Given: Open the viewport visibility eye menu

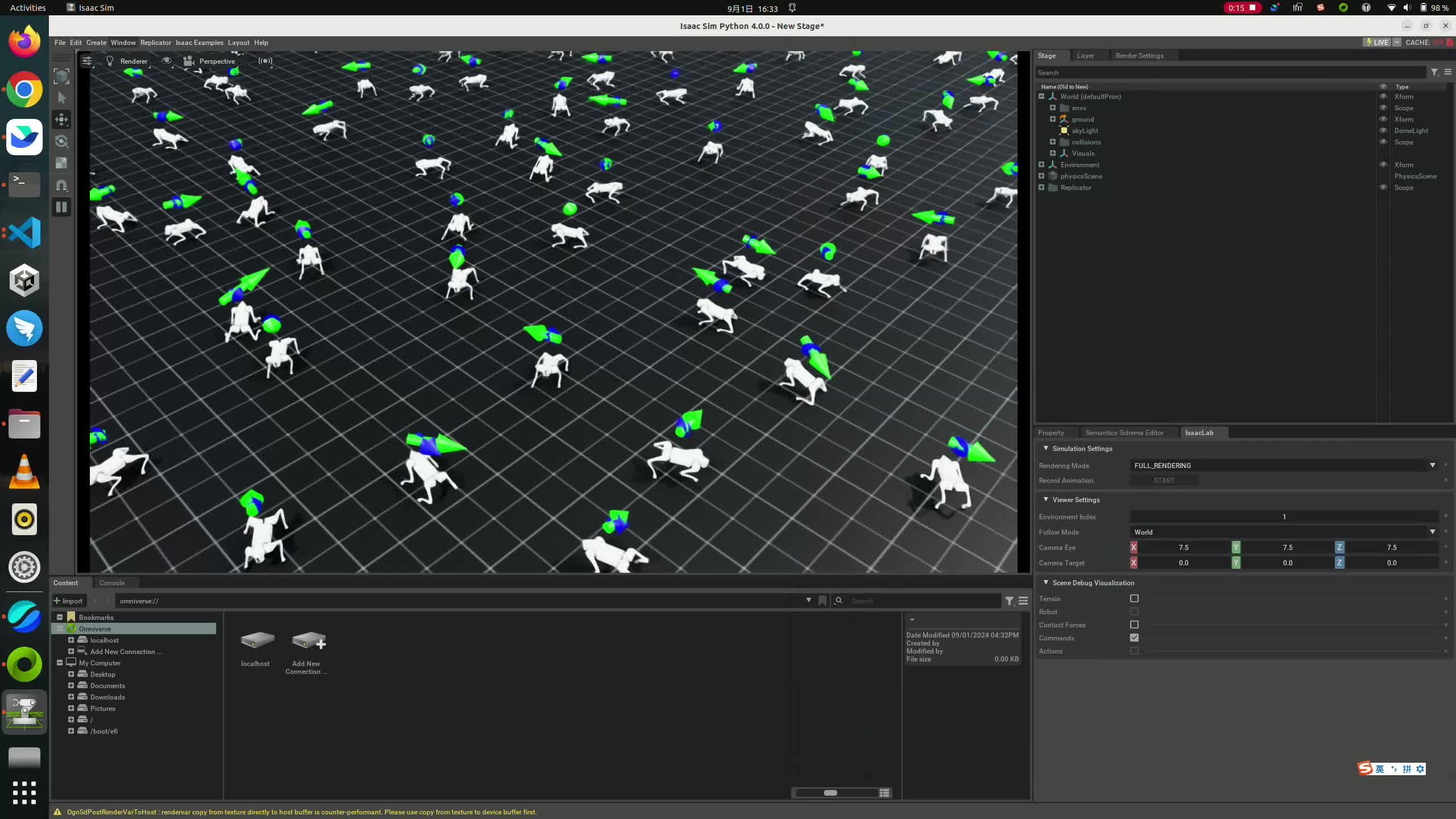Looking at the screenshot, I should coord(166,61).
